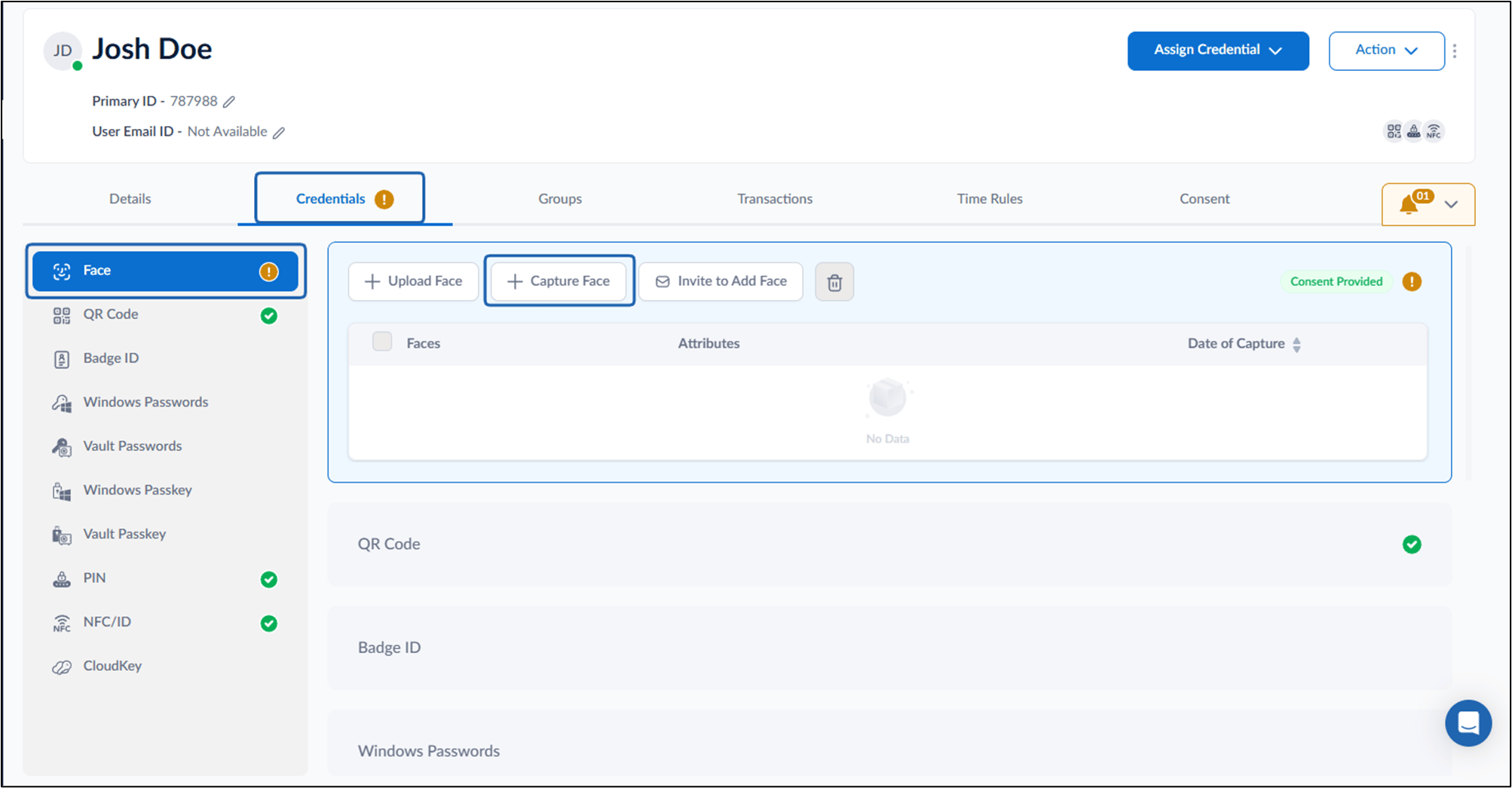Select Vault Passkey in the sidebar

tap(165, 534)
